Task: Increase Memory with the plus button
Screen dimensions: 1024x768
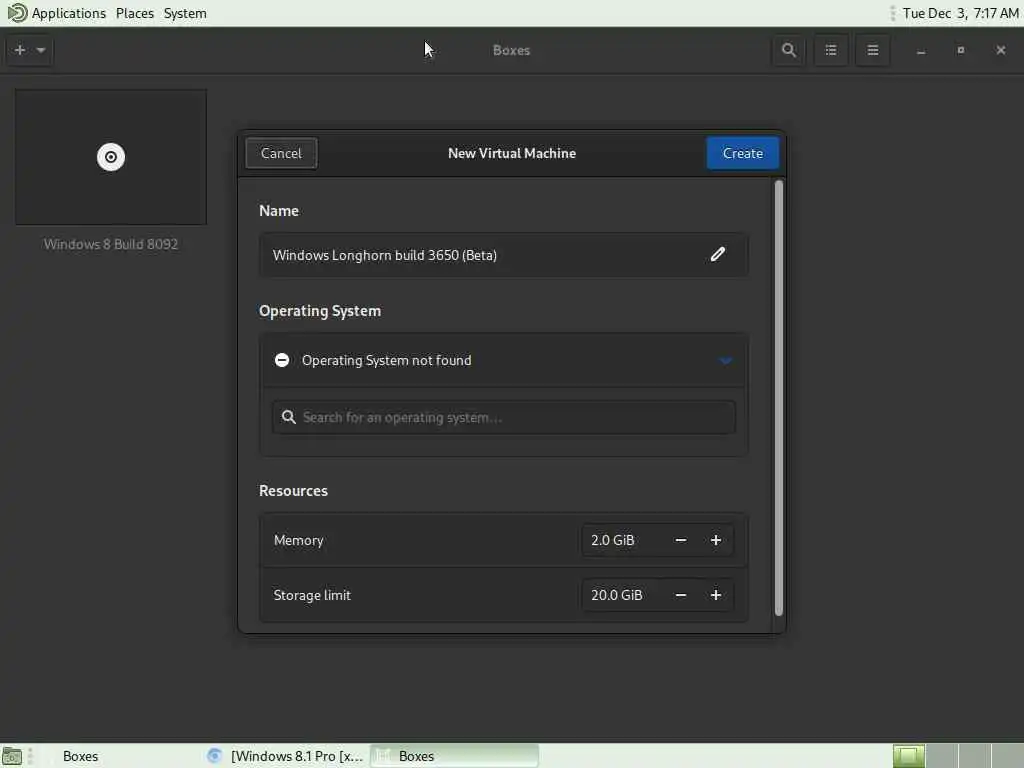Action: tap(716, 540)
